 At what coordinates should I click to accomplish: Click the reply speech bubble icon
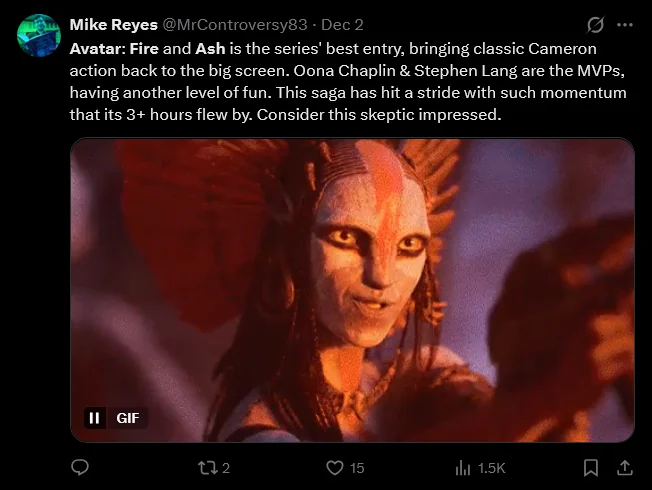pyautogui.click(x=80, y=468)
